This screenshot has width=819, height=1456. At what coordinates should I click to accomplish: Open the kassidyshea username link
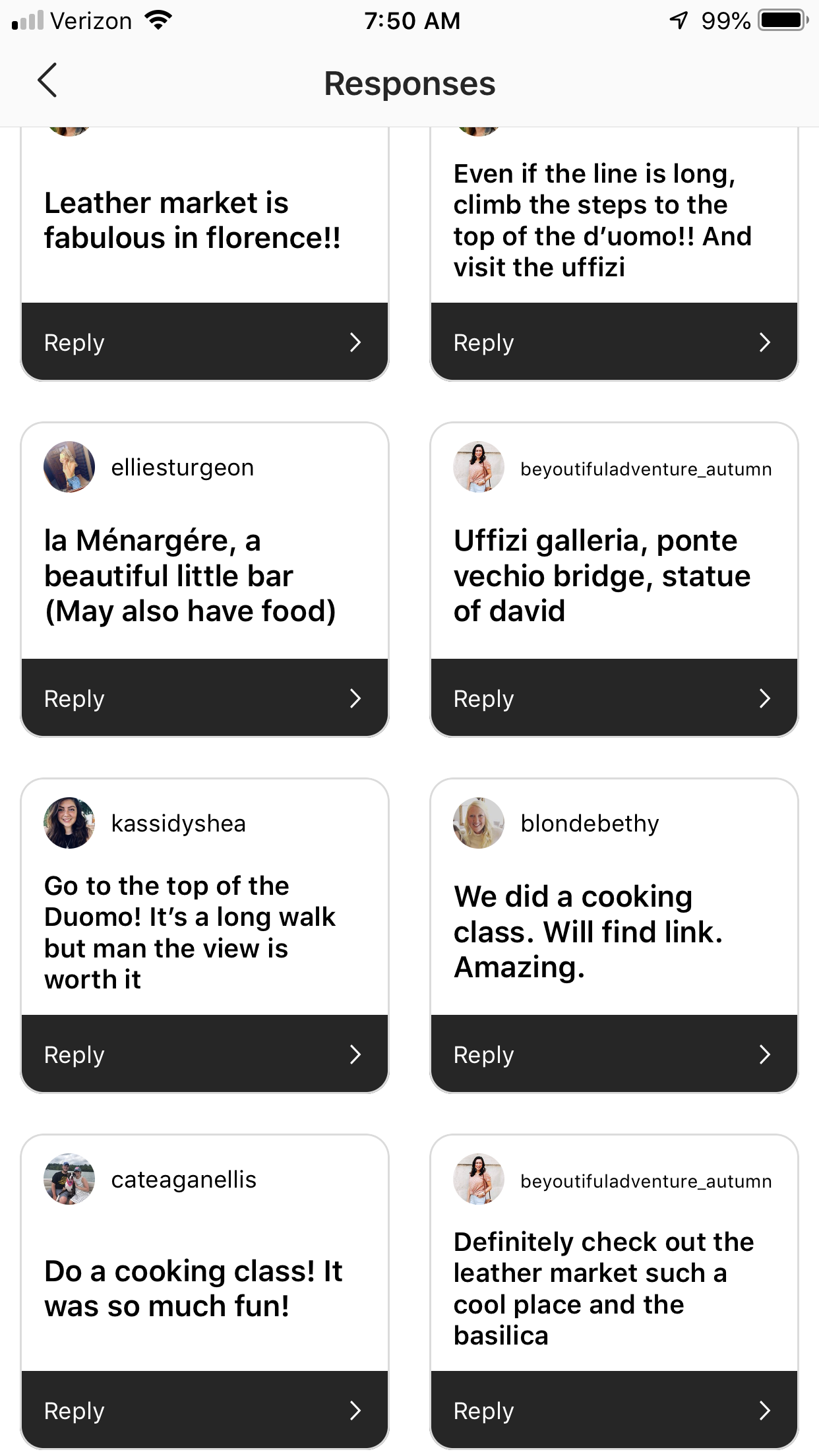(179, 824)
